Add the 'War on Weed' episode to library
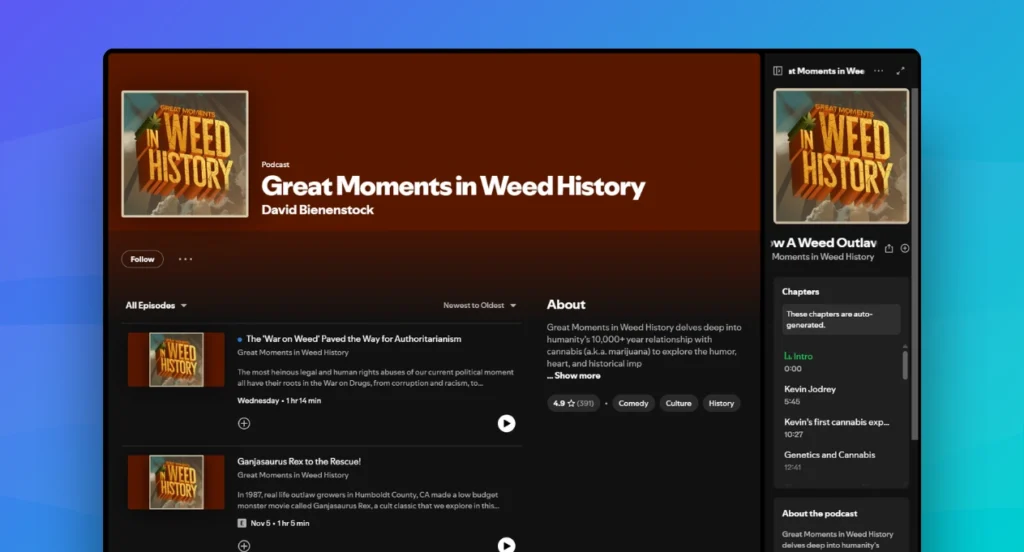The image size is (1024, 552). point(244,423)
